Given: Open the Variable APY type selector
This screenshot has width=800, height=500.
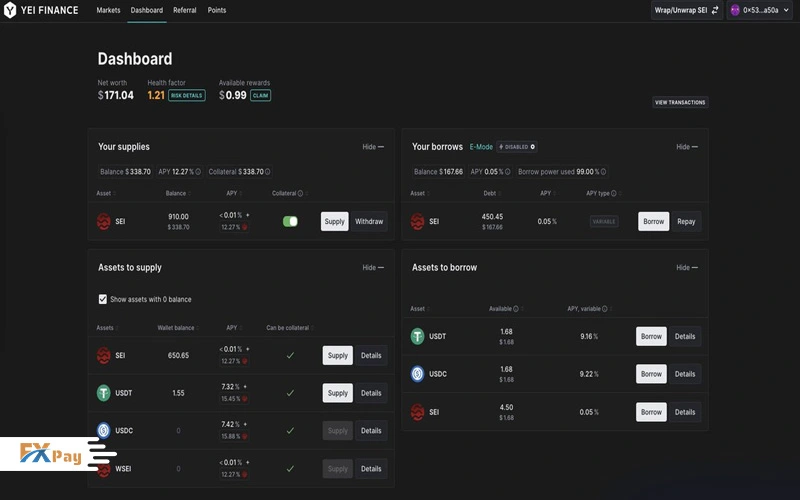Looking at the screenshot, I should (604, 221).
